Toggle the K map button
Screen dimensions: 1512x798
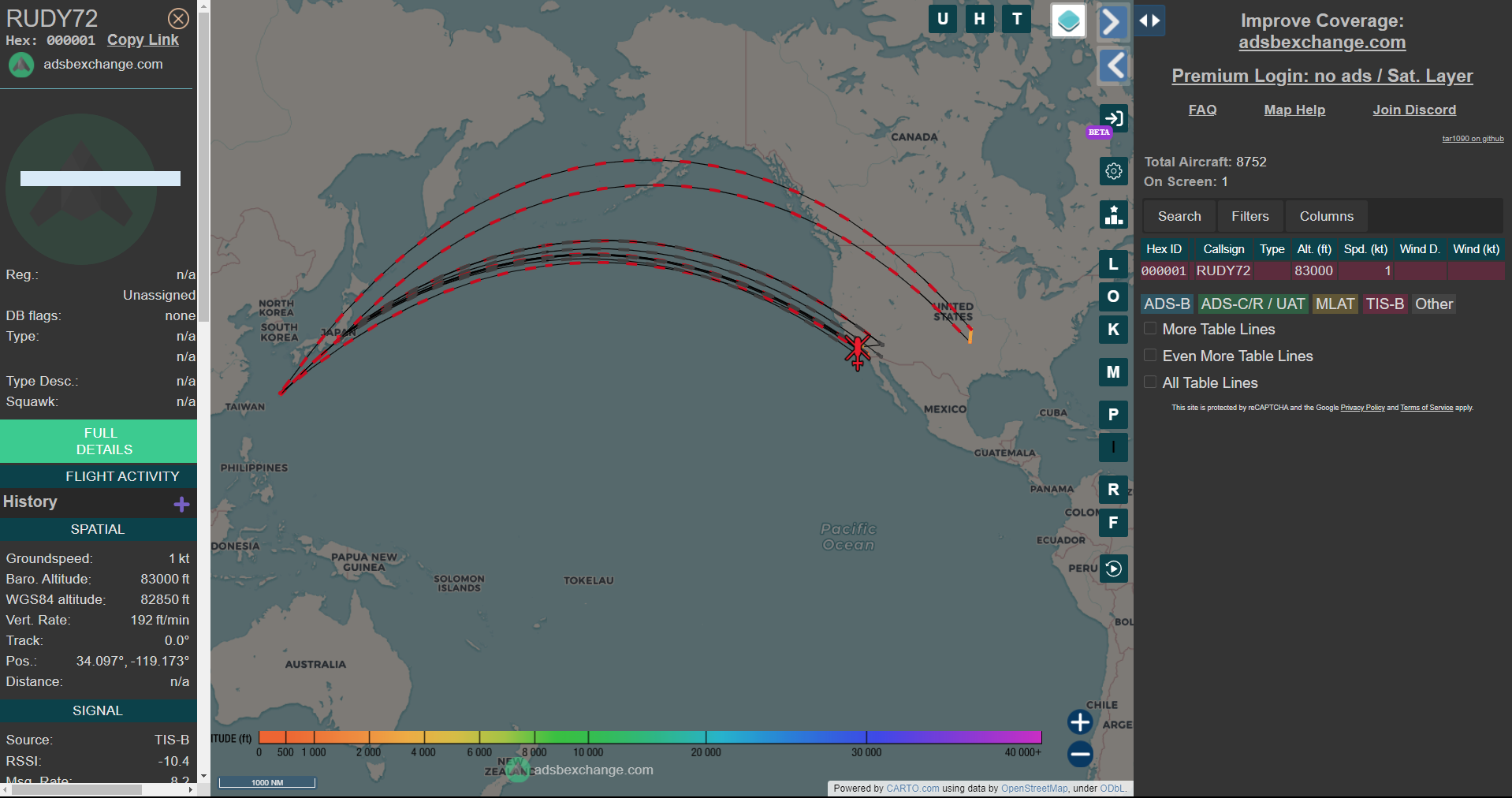pyautogui.click(x=1113, y=330)
